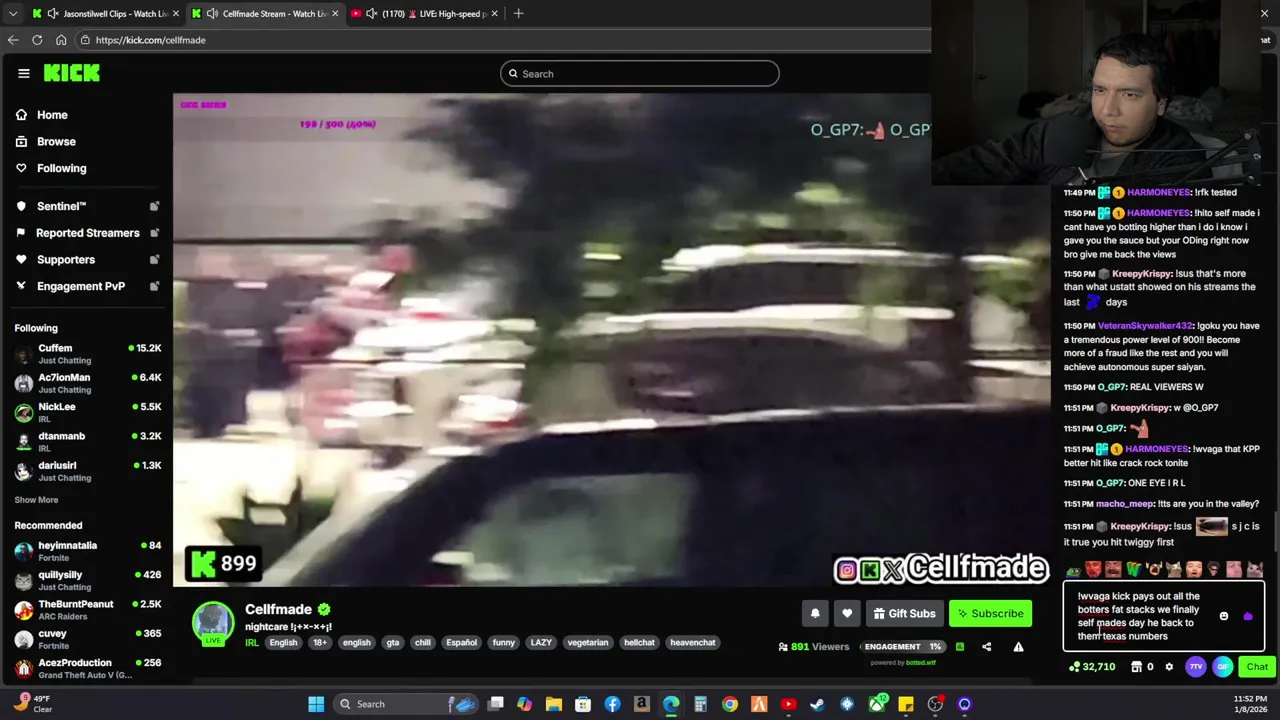Open the 7TV emote button
The height and width of the screenshot is (720, 1280).
point(1196,667)
